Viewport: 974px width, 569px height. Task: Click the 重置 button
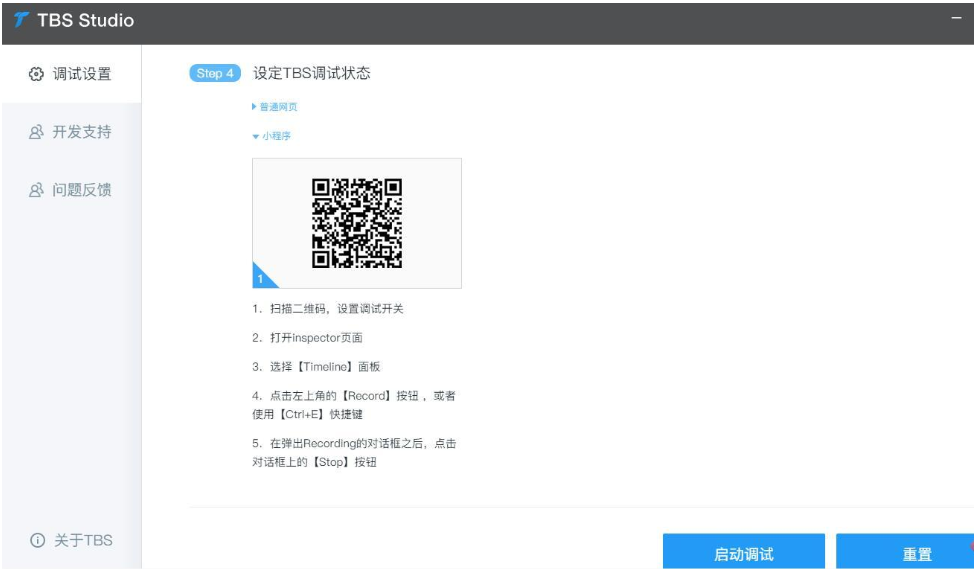(905, 552)
